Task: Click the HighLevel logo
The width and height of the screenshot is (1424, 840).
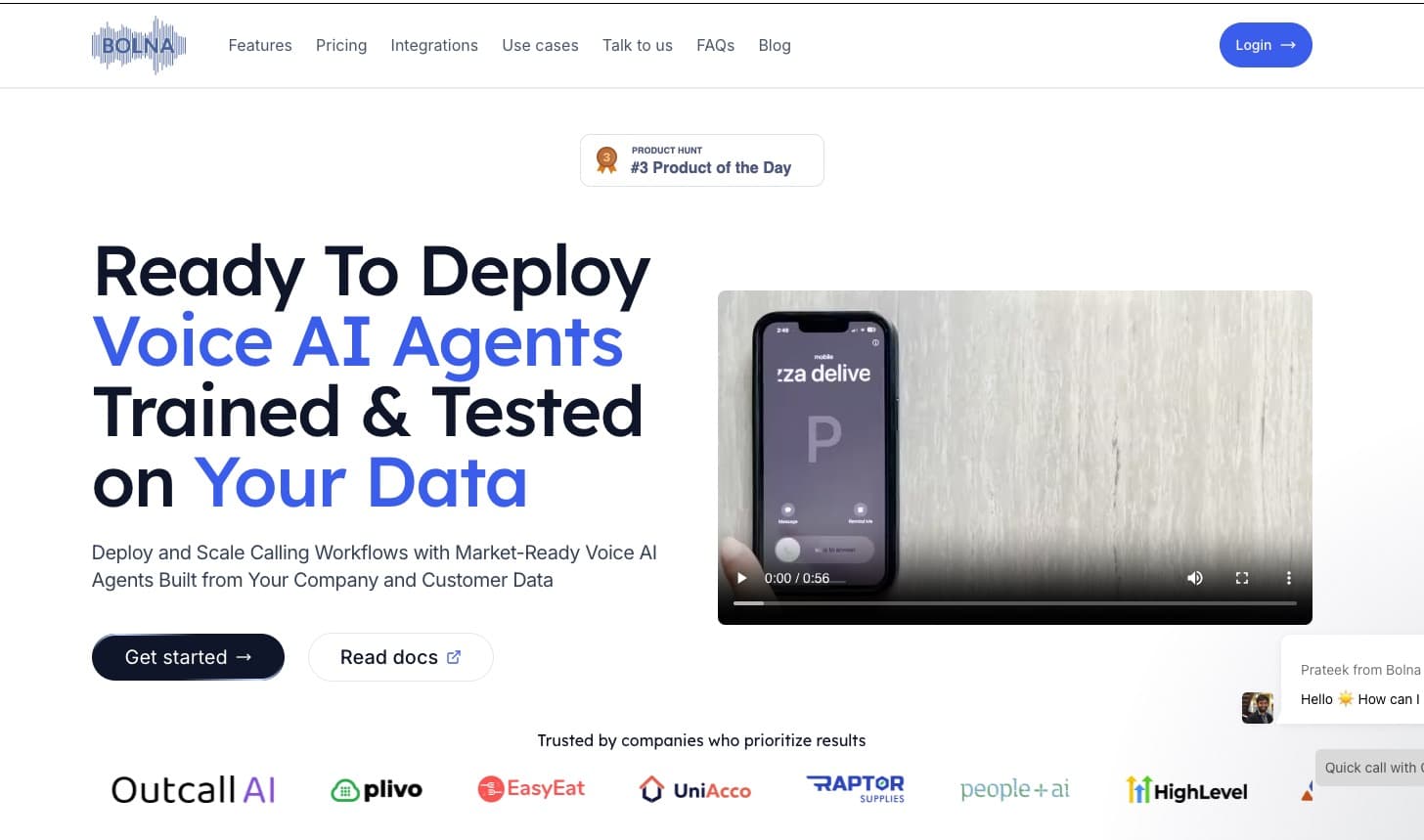Action: click(x=1186, y=790)
